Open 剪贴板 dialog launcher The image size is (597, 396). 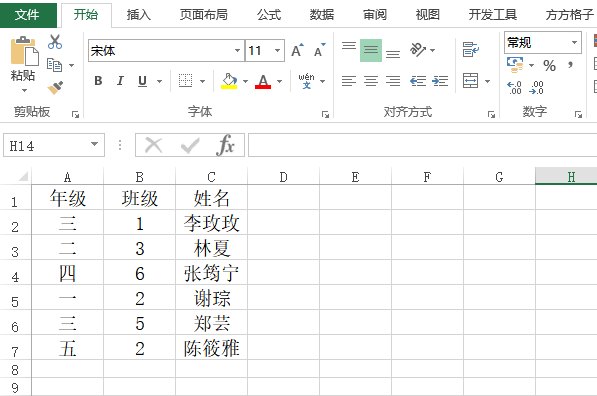coord(75,114)
